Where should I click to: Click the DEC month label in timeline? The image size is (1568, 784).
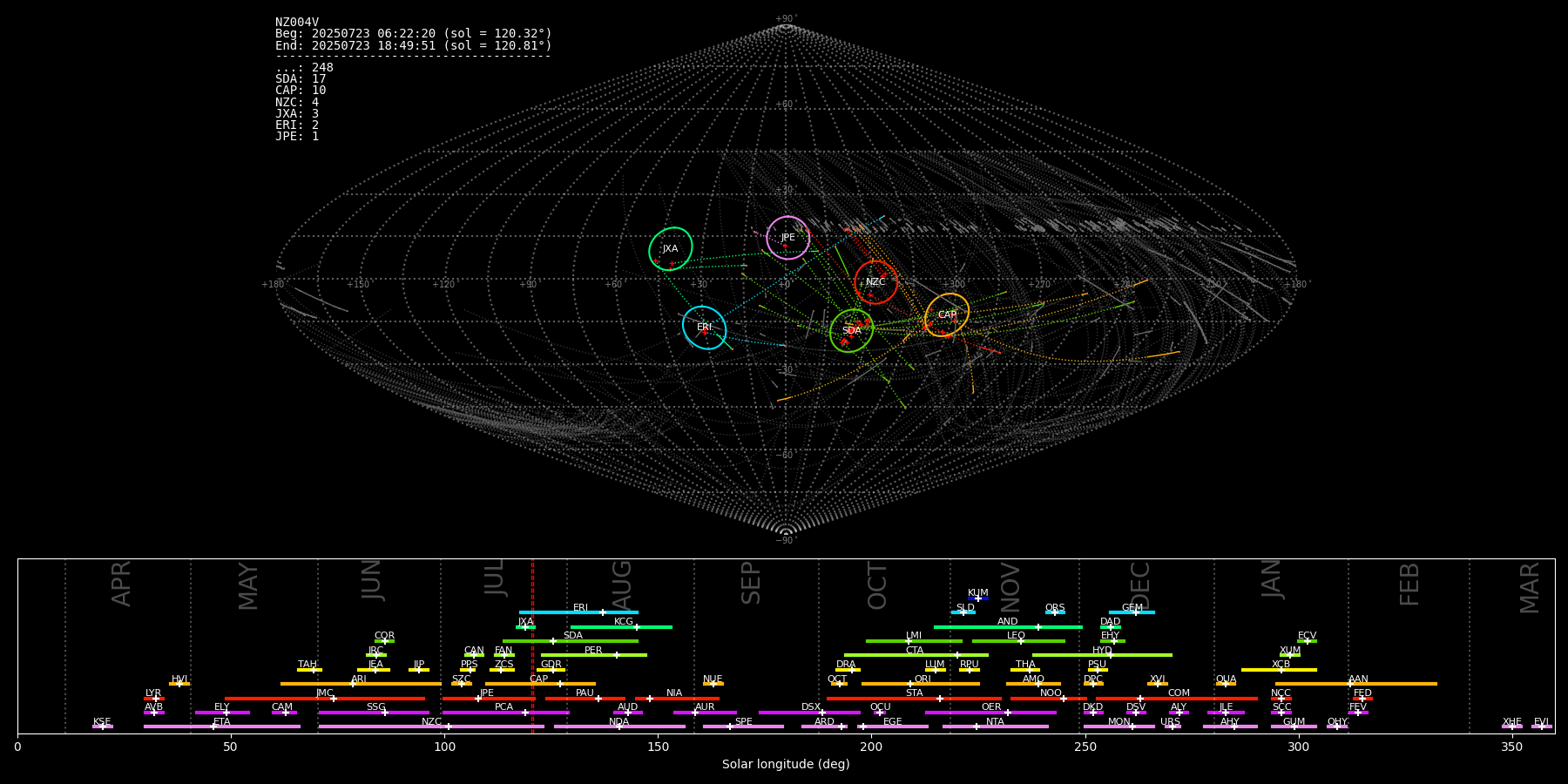click(x=1140, y=585)
